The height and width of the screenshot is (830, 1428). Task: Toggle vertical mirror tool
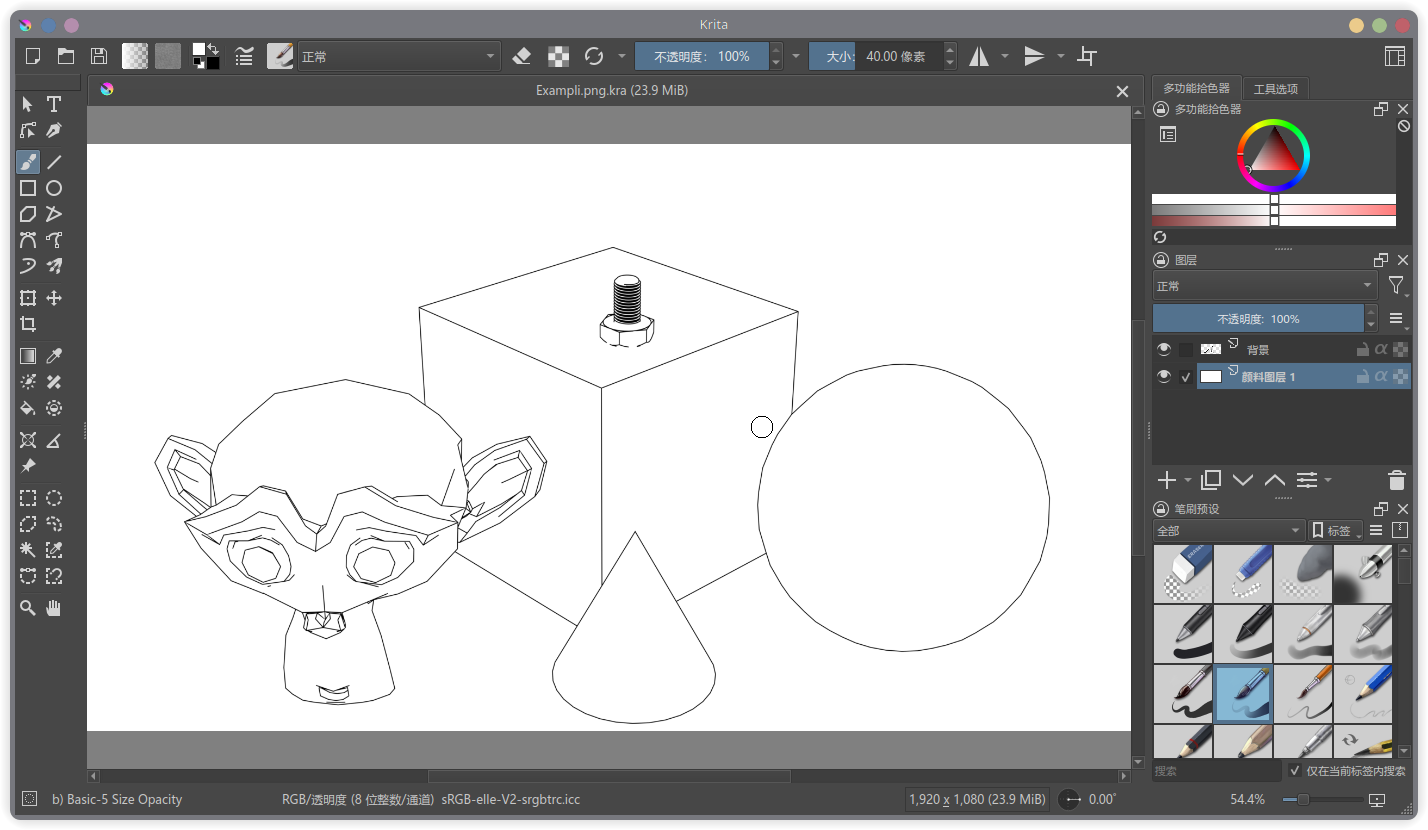[x=1035, y=56]
